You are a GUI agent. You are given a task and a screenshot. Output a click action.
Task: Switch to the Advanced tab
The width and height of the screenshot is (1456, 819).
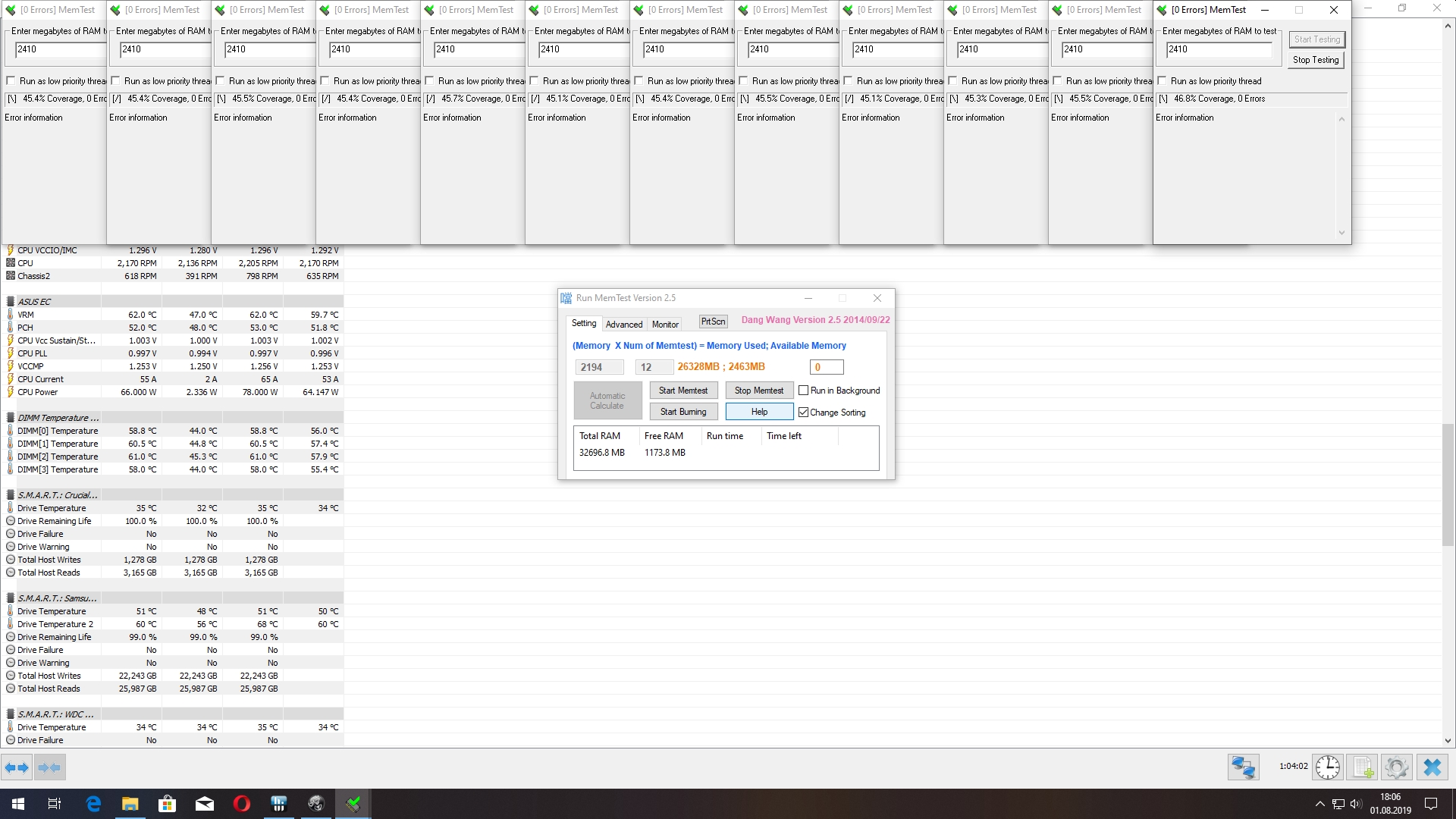[623, 325]
